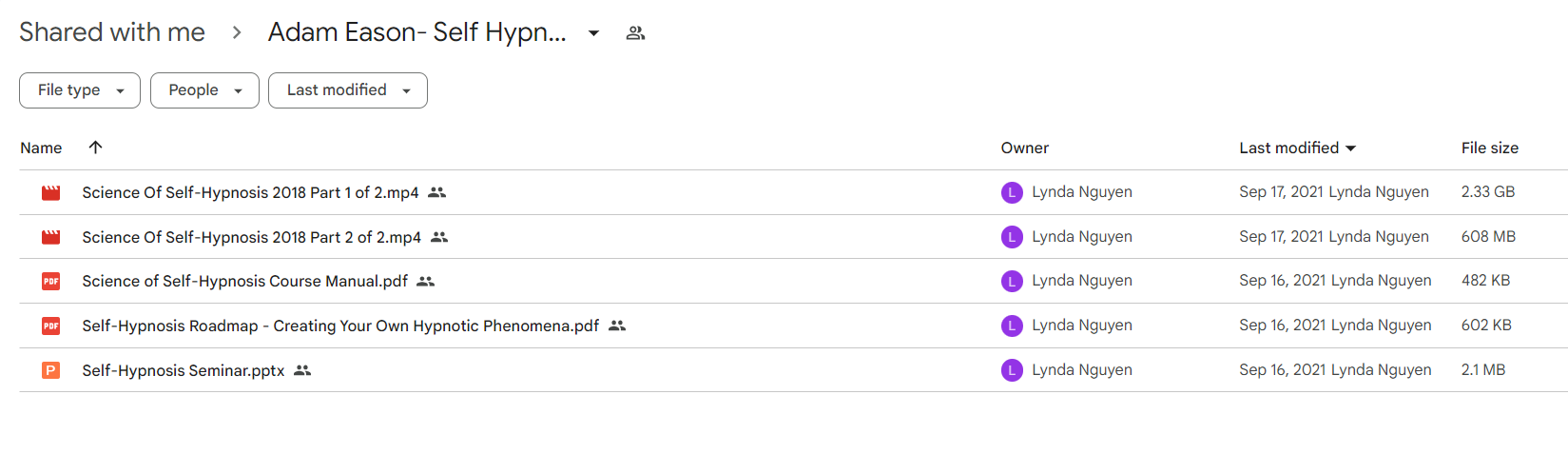Viewport: 1568px width, 474px height.
Task: Open the folder menu arrow next to Adam Eason
Action: [x=593, y=33]
